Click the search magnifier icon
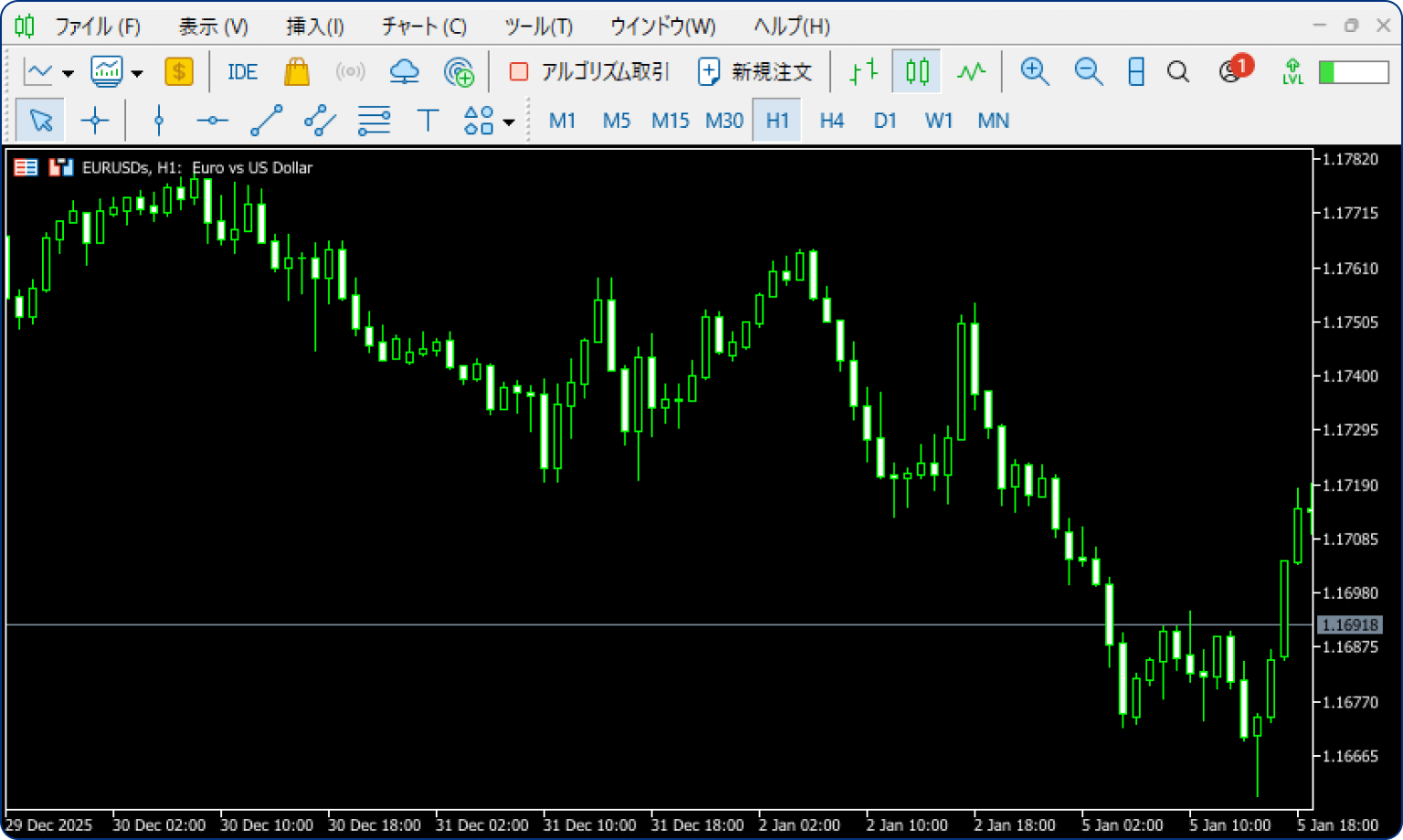 (1178, 72)
